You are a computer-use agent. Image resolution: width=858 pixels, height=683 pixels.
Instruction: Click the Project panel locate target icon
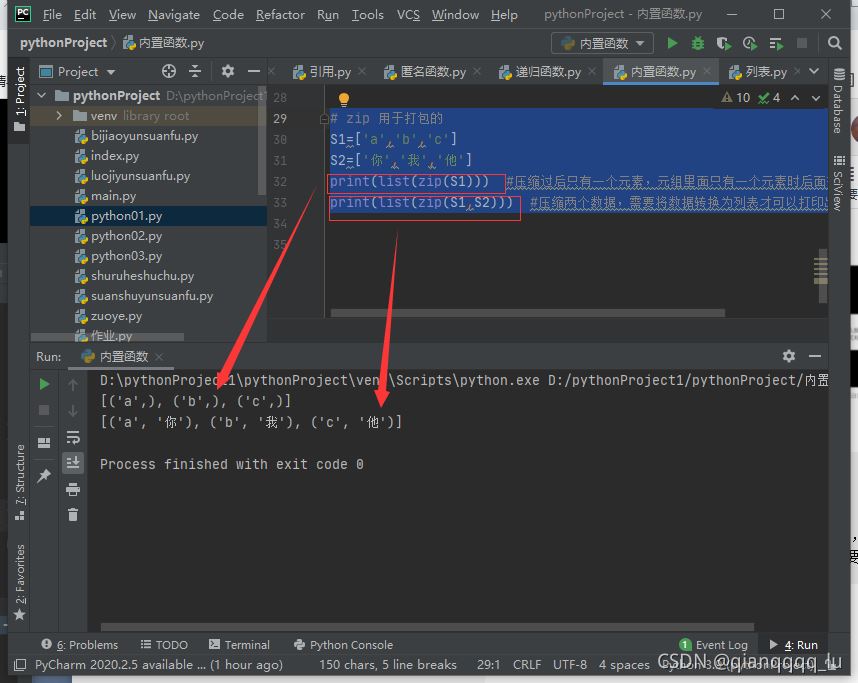pyautogui.click(x=169, y=71)
